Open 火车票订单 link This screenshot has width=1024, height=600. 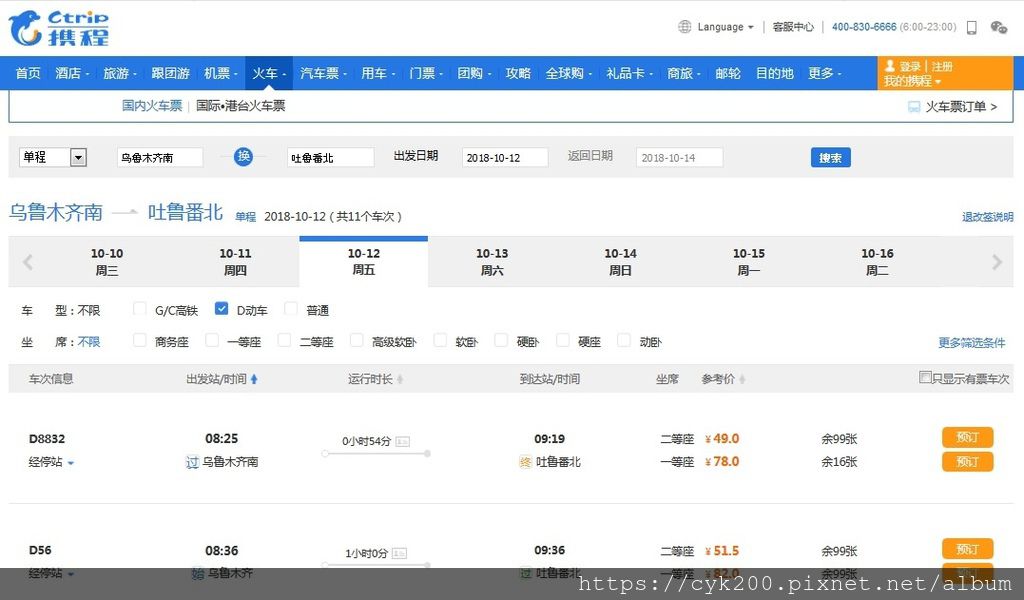pyautogui.click(x=961, y=106)
